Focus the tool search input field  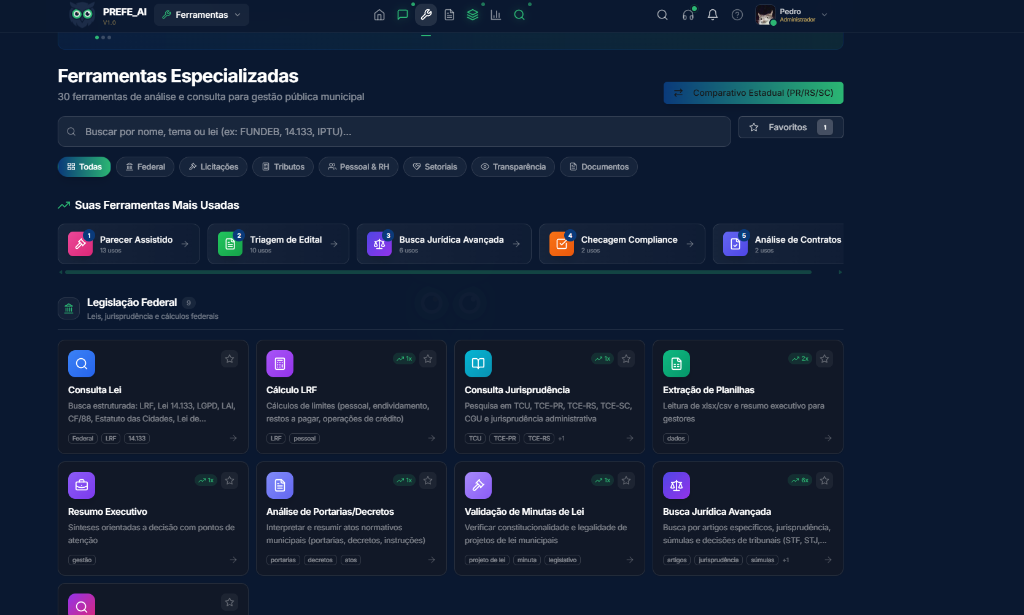[x=394, y=131]
